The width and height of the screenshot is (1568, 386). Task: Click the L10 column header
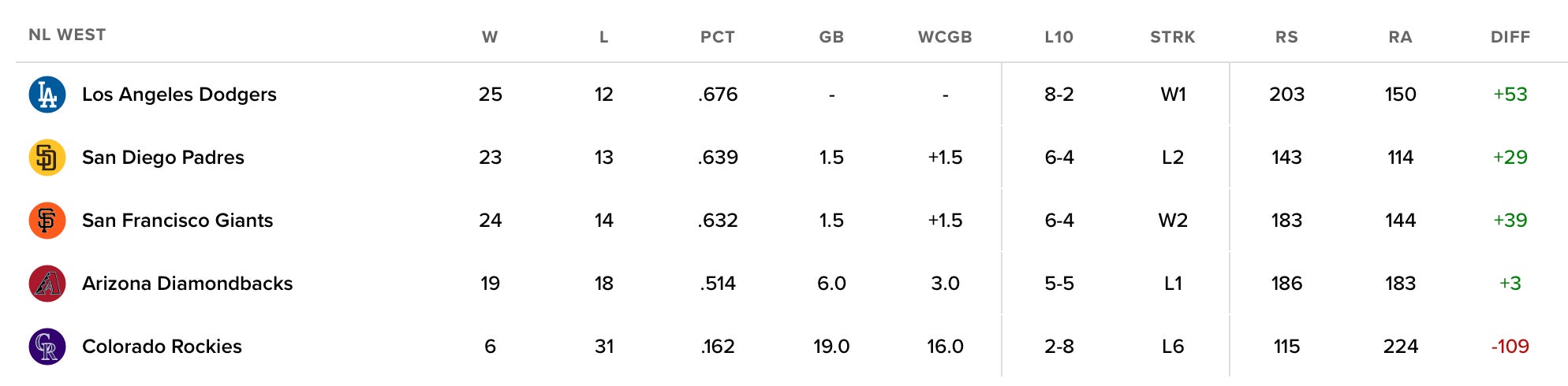(x=1058, y=37)
